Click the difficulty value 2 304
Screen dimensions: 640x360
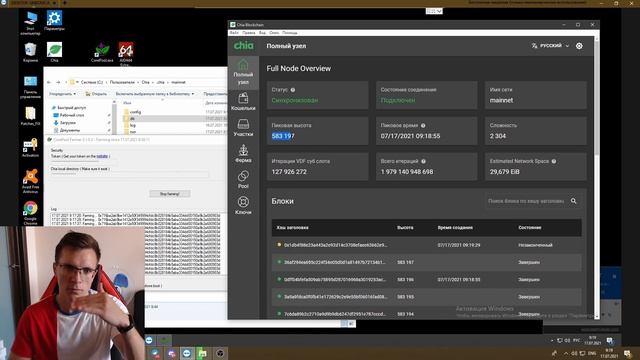click(498, 136)
